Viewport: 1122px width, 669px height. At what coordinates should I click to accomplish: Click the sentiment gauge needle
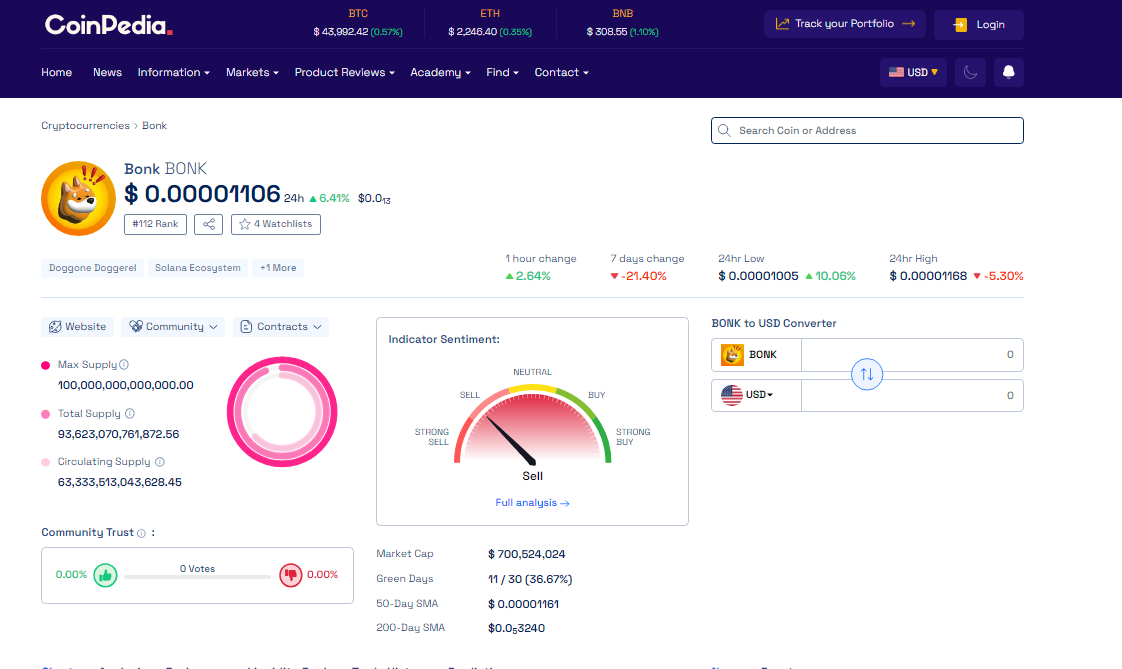(511, 440)
